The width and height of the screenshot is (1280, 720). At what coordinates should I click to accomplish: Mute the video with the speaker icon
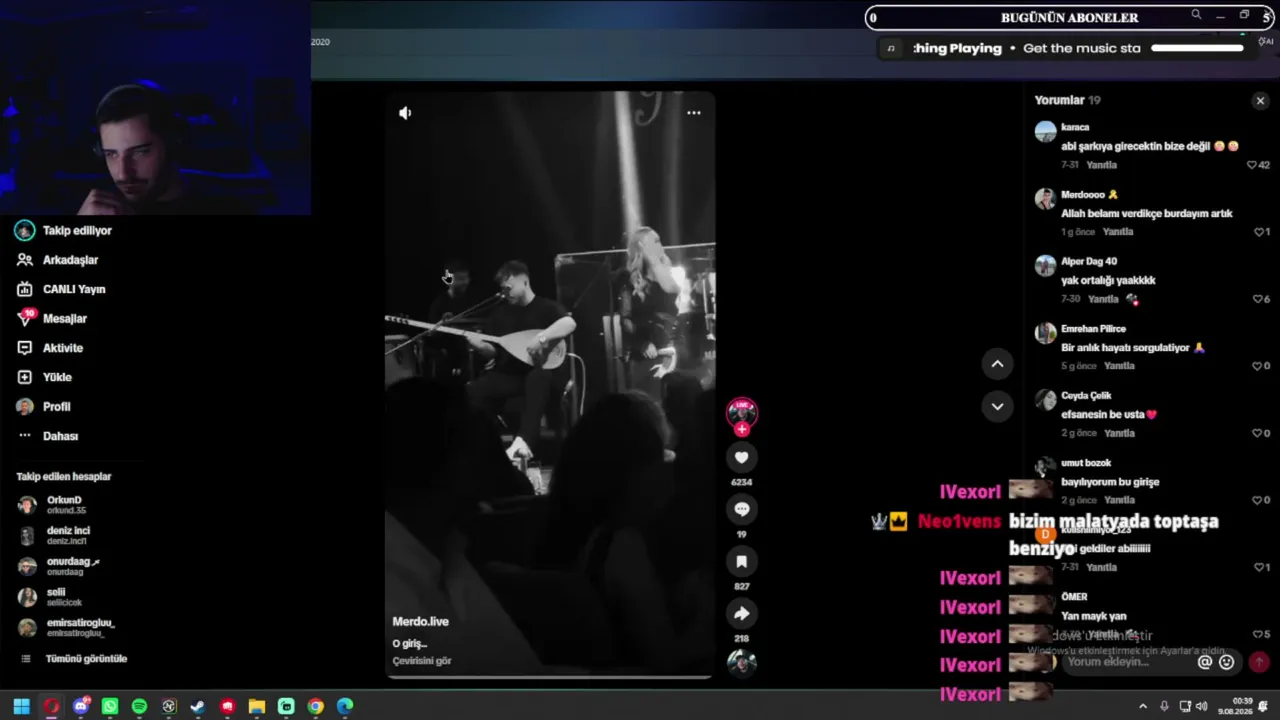405,113
